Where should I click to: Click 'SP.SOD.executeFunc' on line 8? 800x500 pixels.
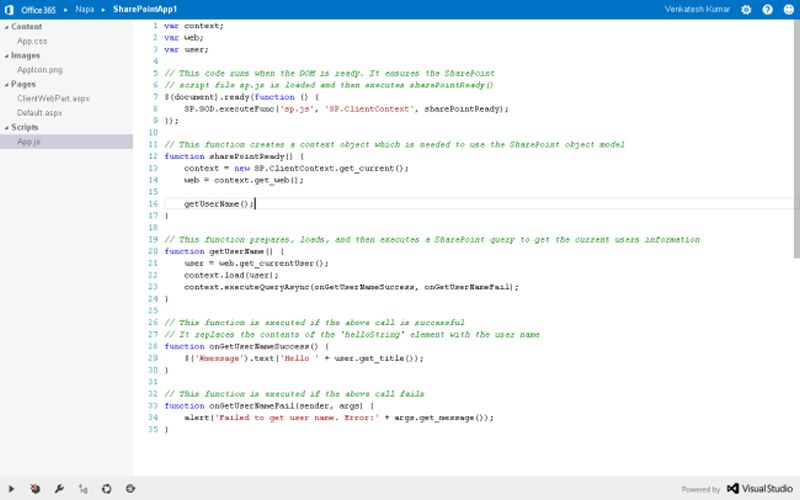230,109
